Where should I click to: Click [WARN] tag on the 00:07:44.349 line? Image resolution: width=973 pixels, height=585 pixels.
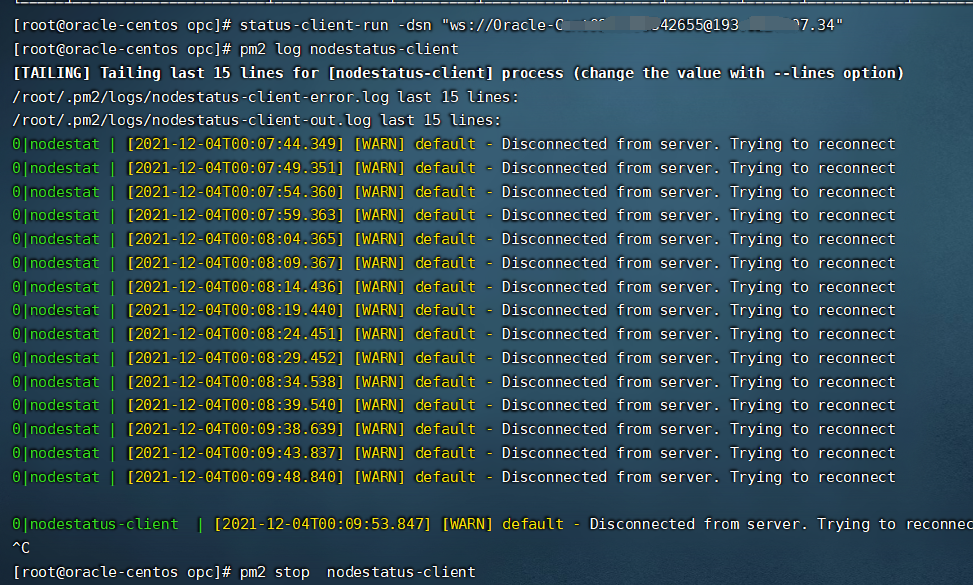(x=379, y=144)
